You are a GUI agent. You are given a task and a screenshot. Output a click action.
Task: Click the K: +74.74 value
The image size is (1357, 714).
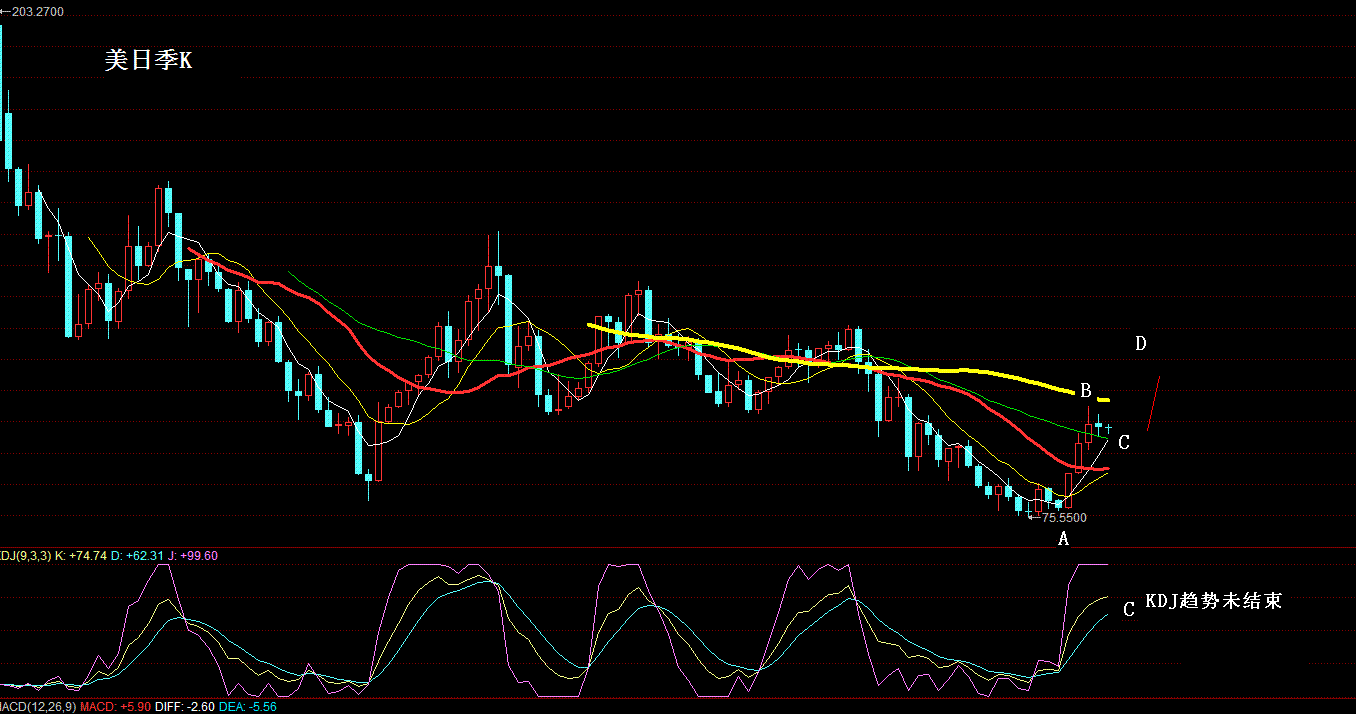click(x=81, y=555)
